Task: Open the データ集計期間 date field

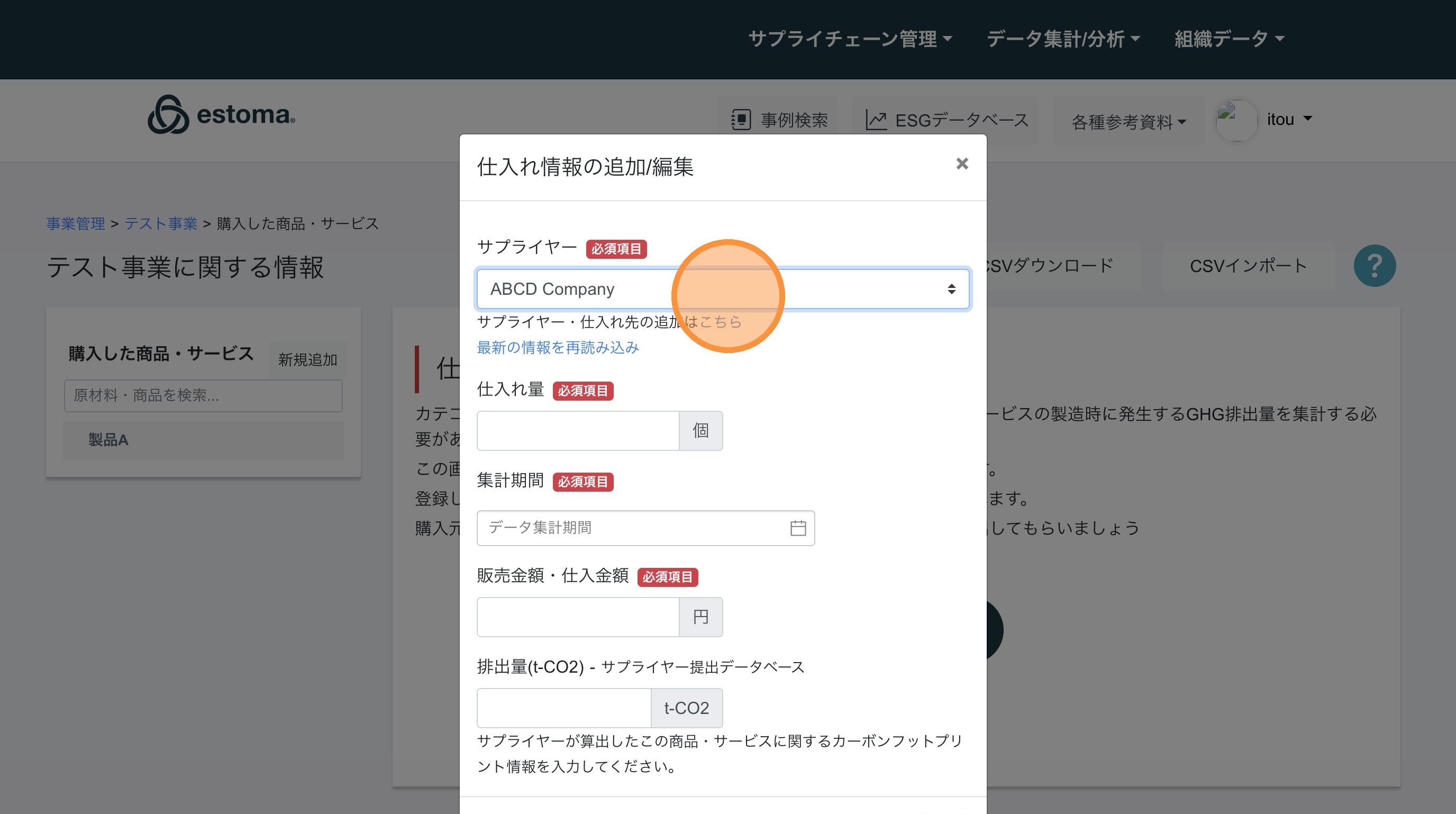Action: [x=645, y=528]
